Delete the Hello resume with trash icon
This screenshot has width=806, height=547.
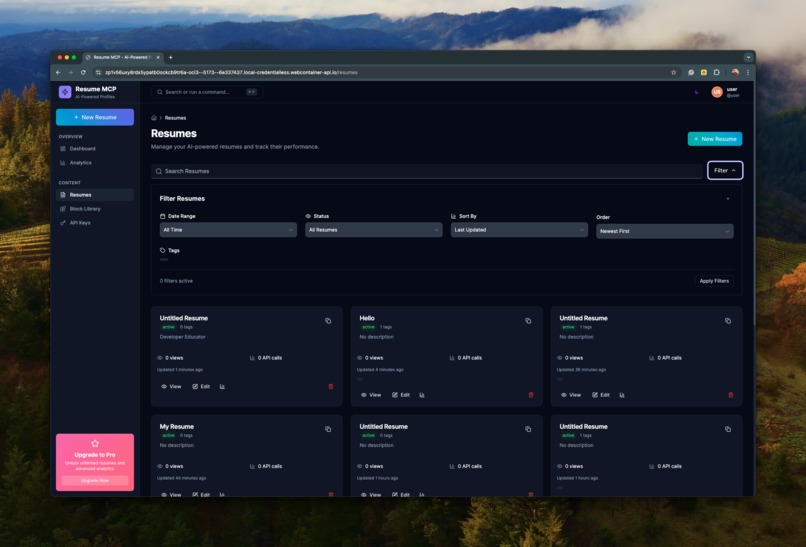point(531,395)
